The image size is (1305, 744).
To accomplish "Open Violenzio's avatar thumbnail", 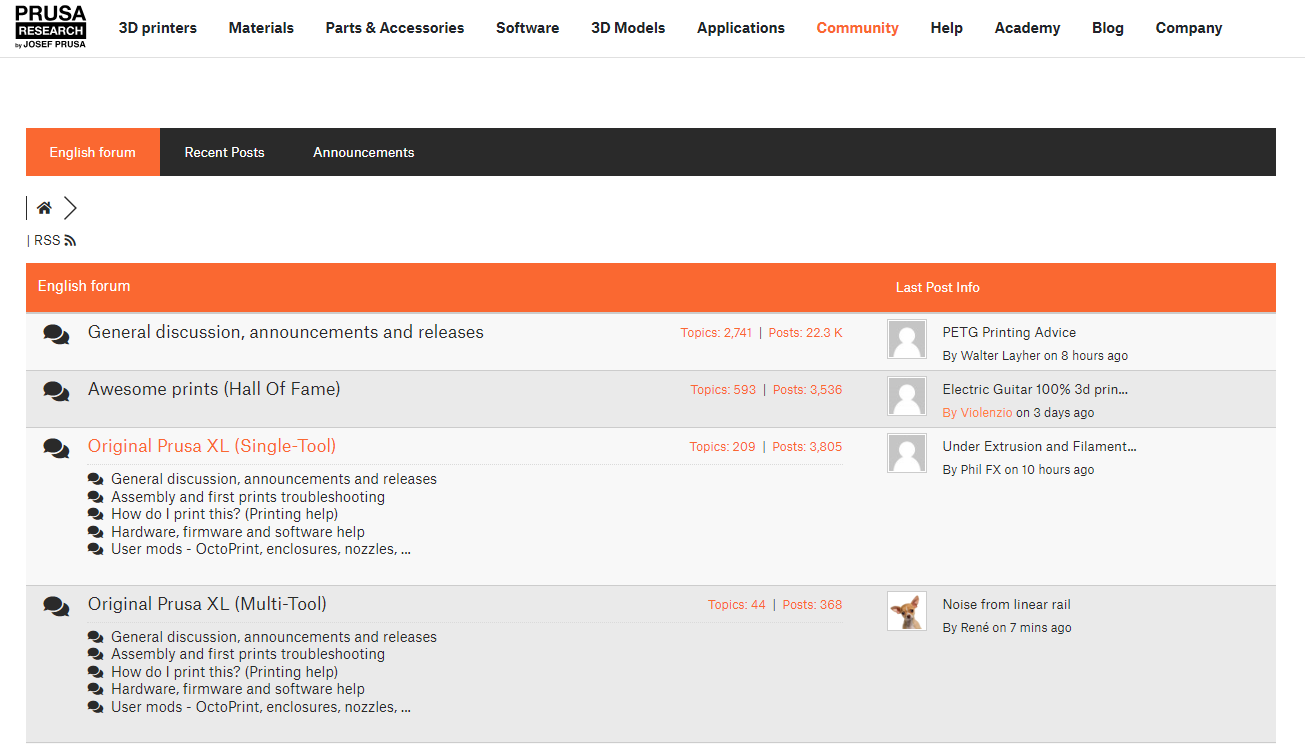I will (x=907, y=397).
